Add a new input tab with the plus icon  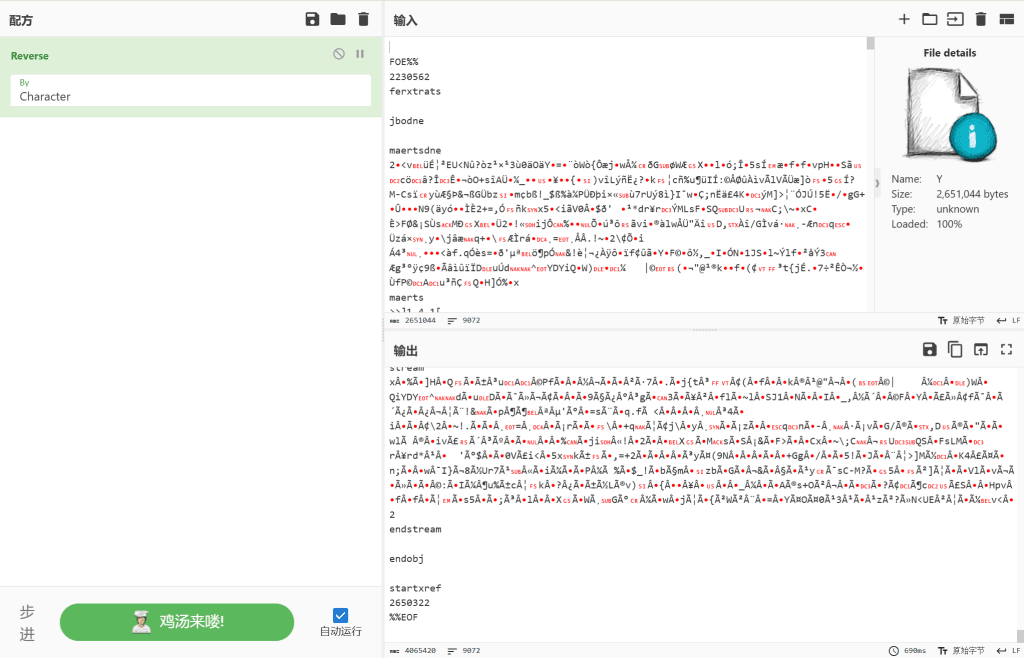904,19
